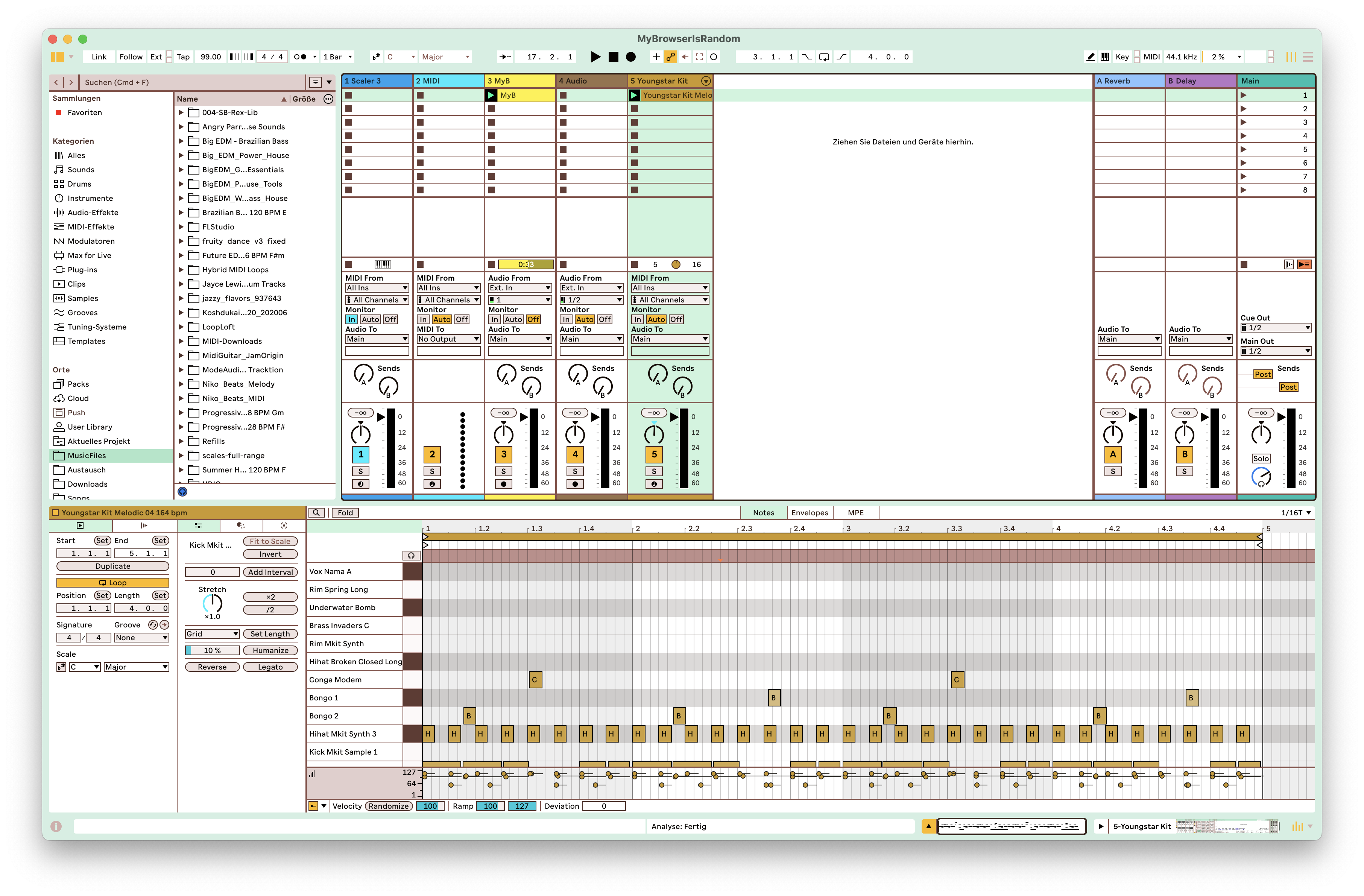This screenshot has width=1364, height=896.
Task: Click the Fold button
Action: pos(345,512)
